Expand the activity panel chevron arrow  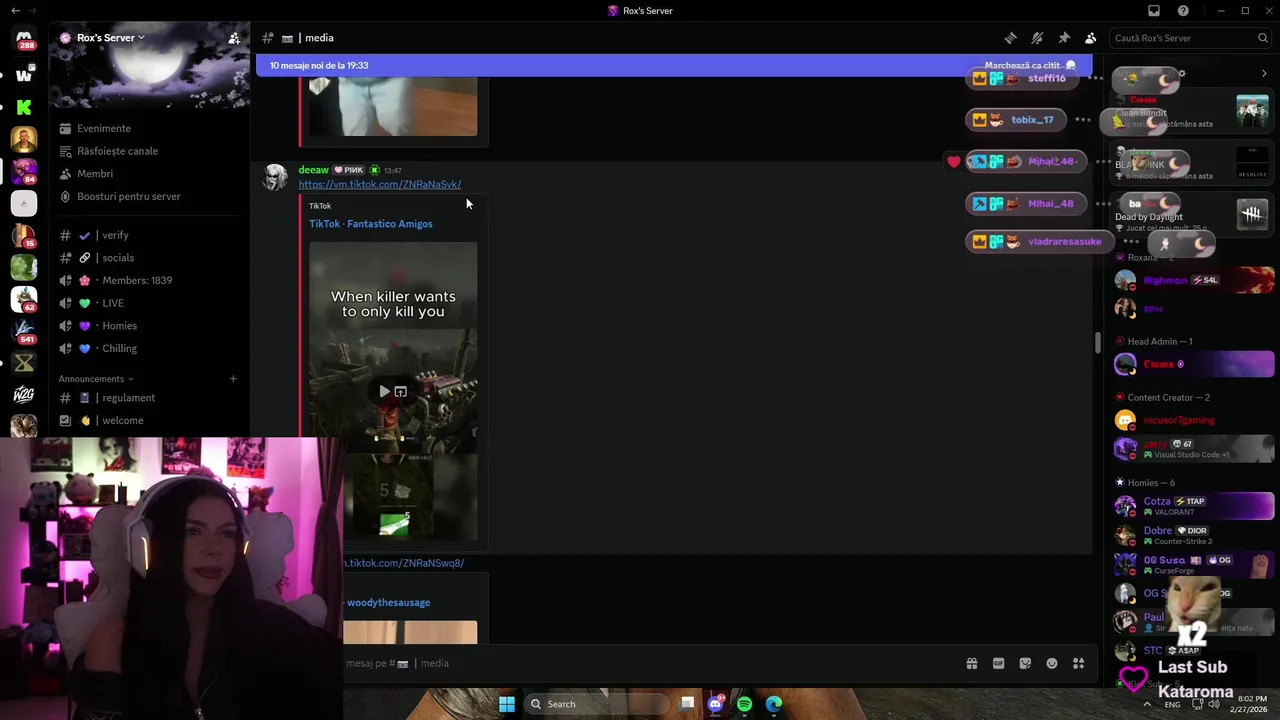click(x=1264, y=73)
